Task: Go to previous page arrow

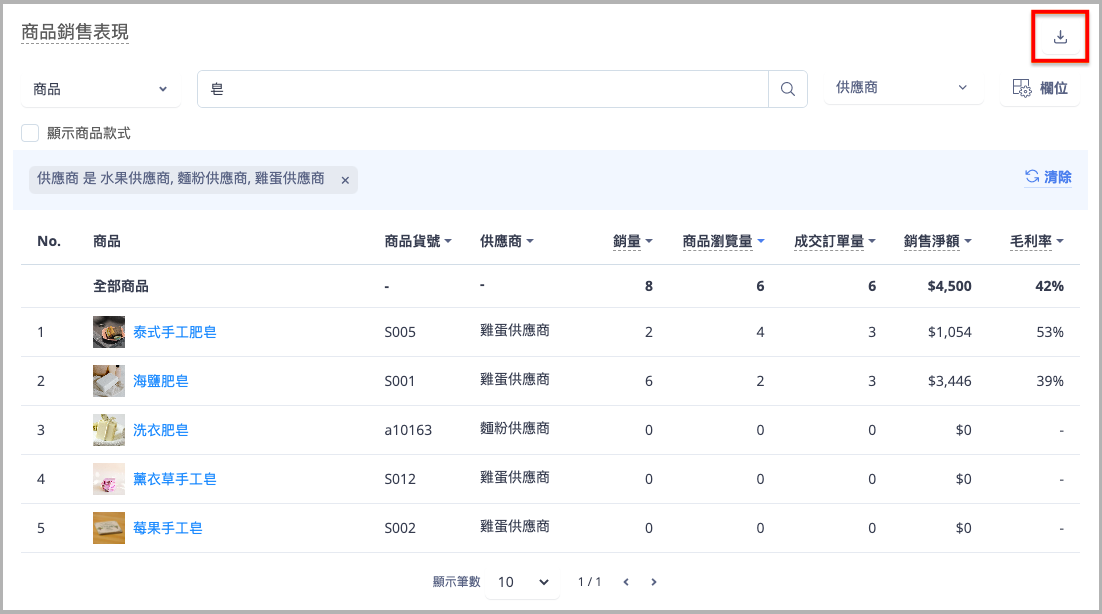Action: coord(626,582)
